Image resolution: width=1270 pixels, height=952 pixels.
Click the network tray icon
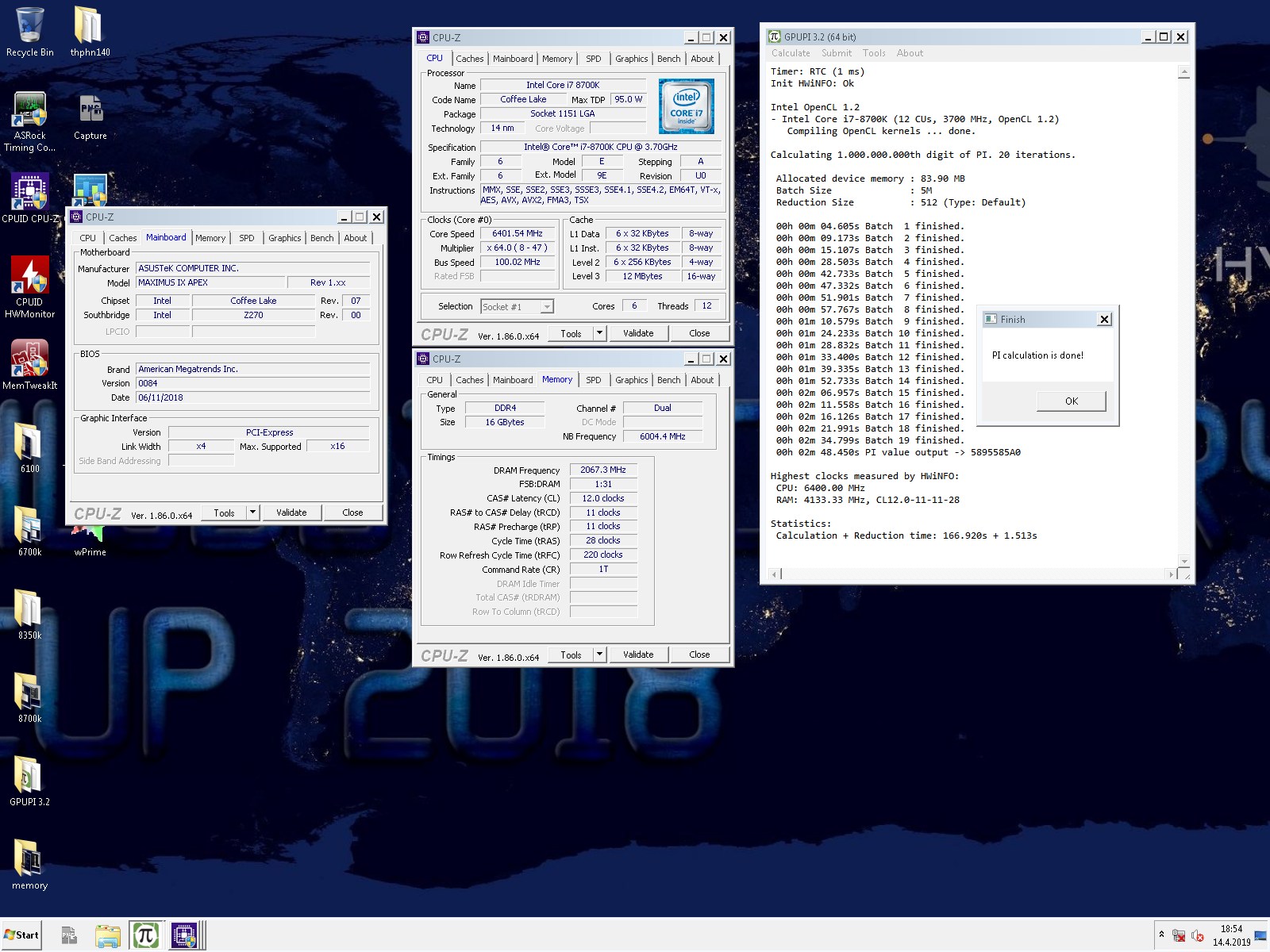tap(1179, 936)
